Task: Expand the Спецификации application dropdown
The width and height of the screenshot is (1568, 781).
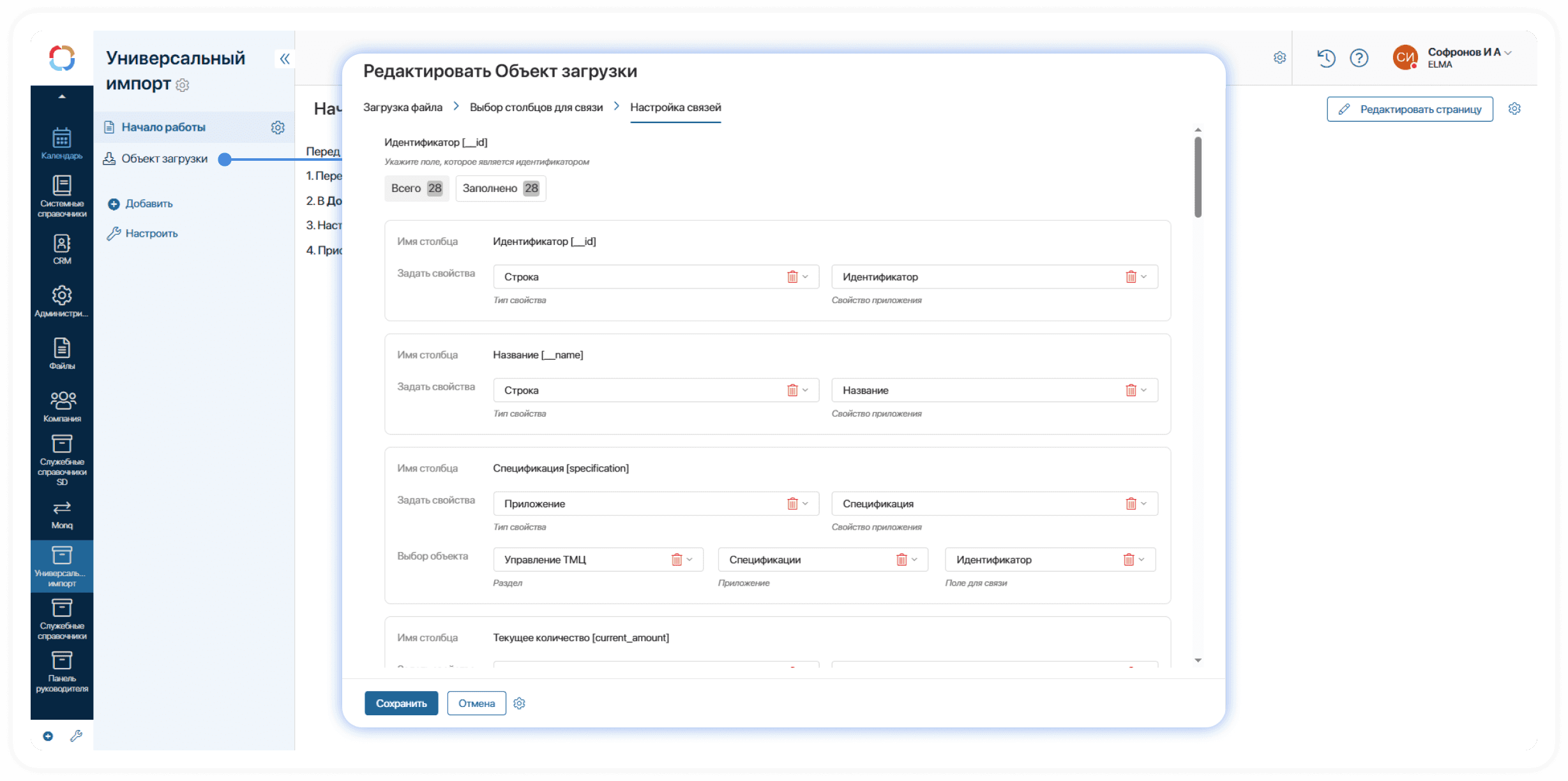Action: 914,560
